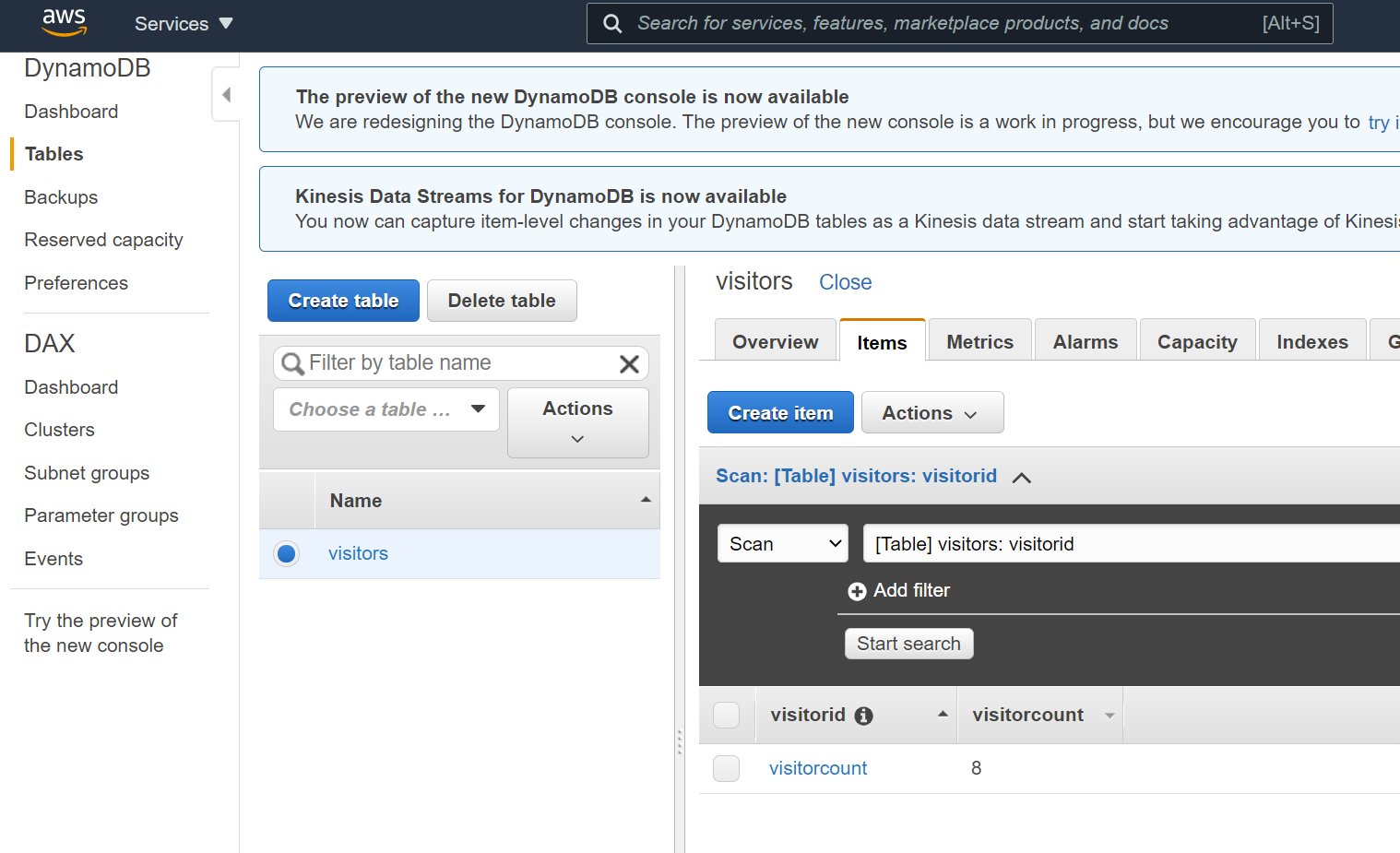This screenshot has height=853, width=1400.
Task: Open Choose a table group dropdown
Action: pyautogui.click(x=386, y=409)
